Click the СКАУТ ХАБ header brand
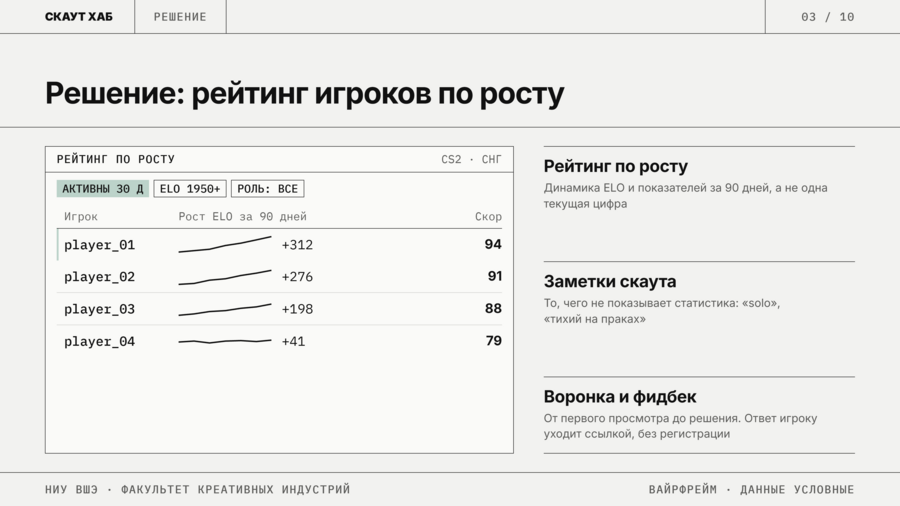 [x=79, y=17]
